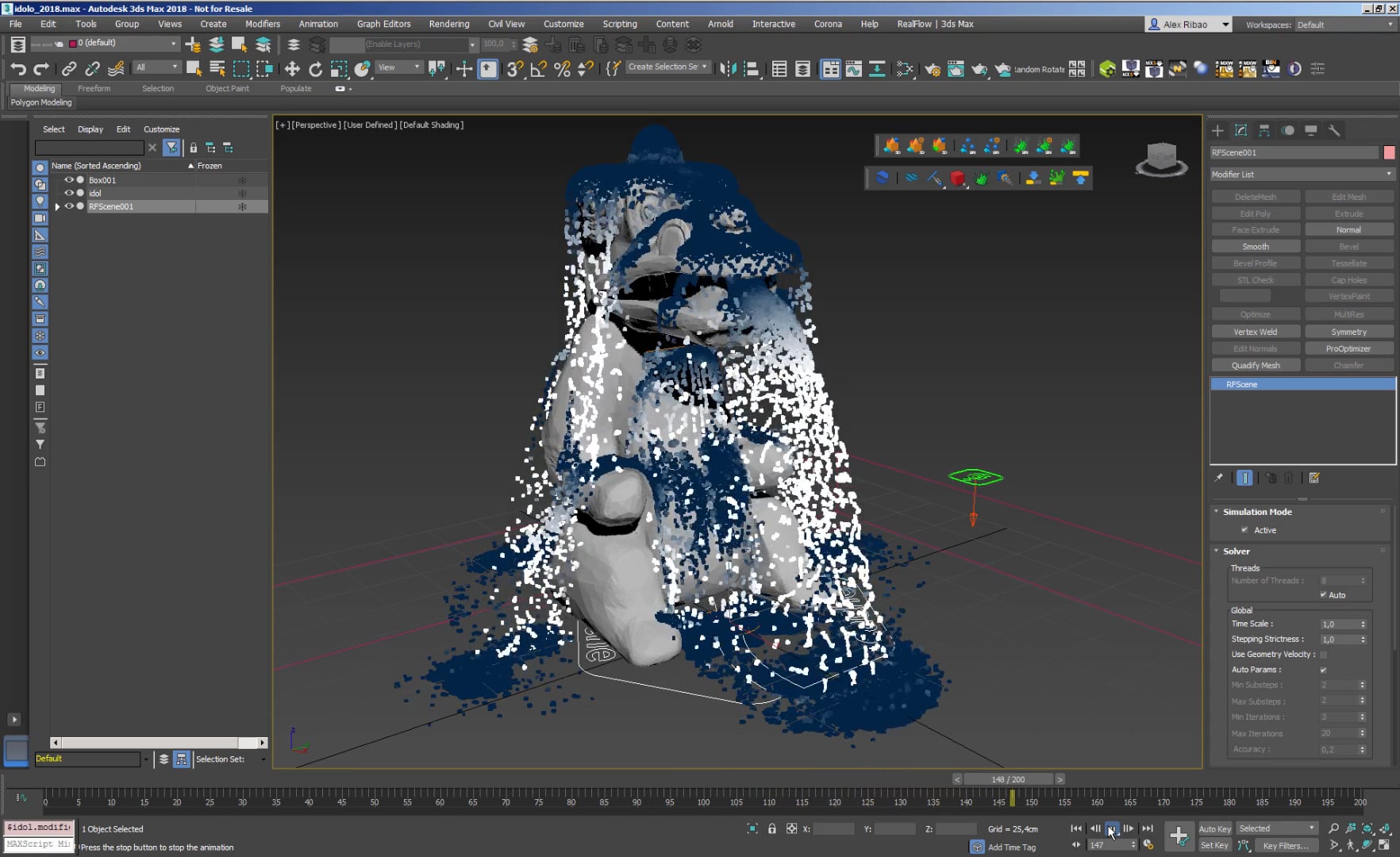The height and width of the screenshot is (857, 1400).
Task: Click the blue RFScene sphere icon in RealFlow toolbar
Action: pyautogui.click(x=883, y=178)
